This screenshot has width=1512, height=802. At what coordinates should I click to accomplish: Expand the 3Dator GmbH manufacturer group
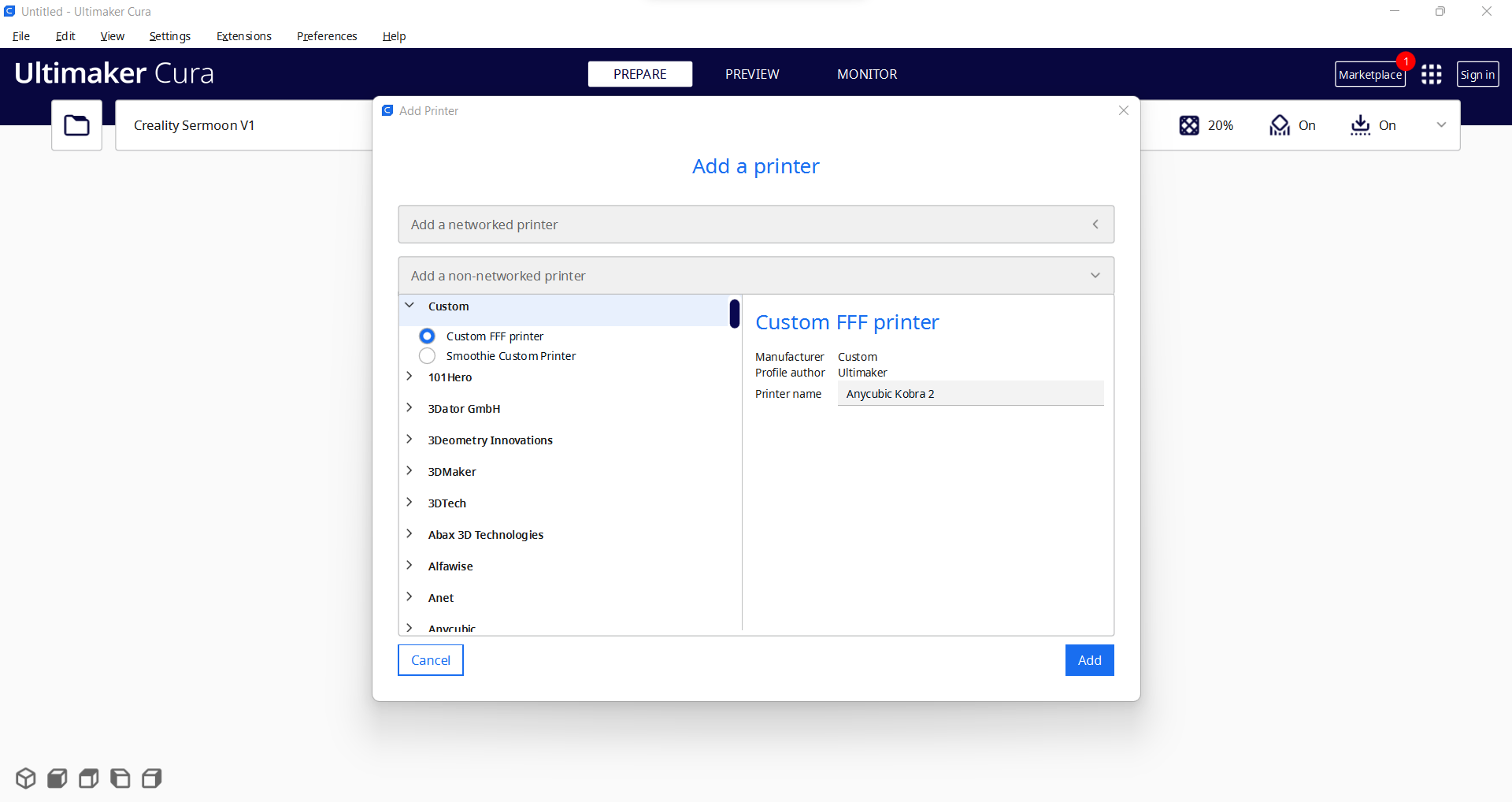click(409, 408)
